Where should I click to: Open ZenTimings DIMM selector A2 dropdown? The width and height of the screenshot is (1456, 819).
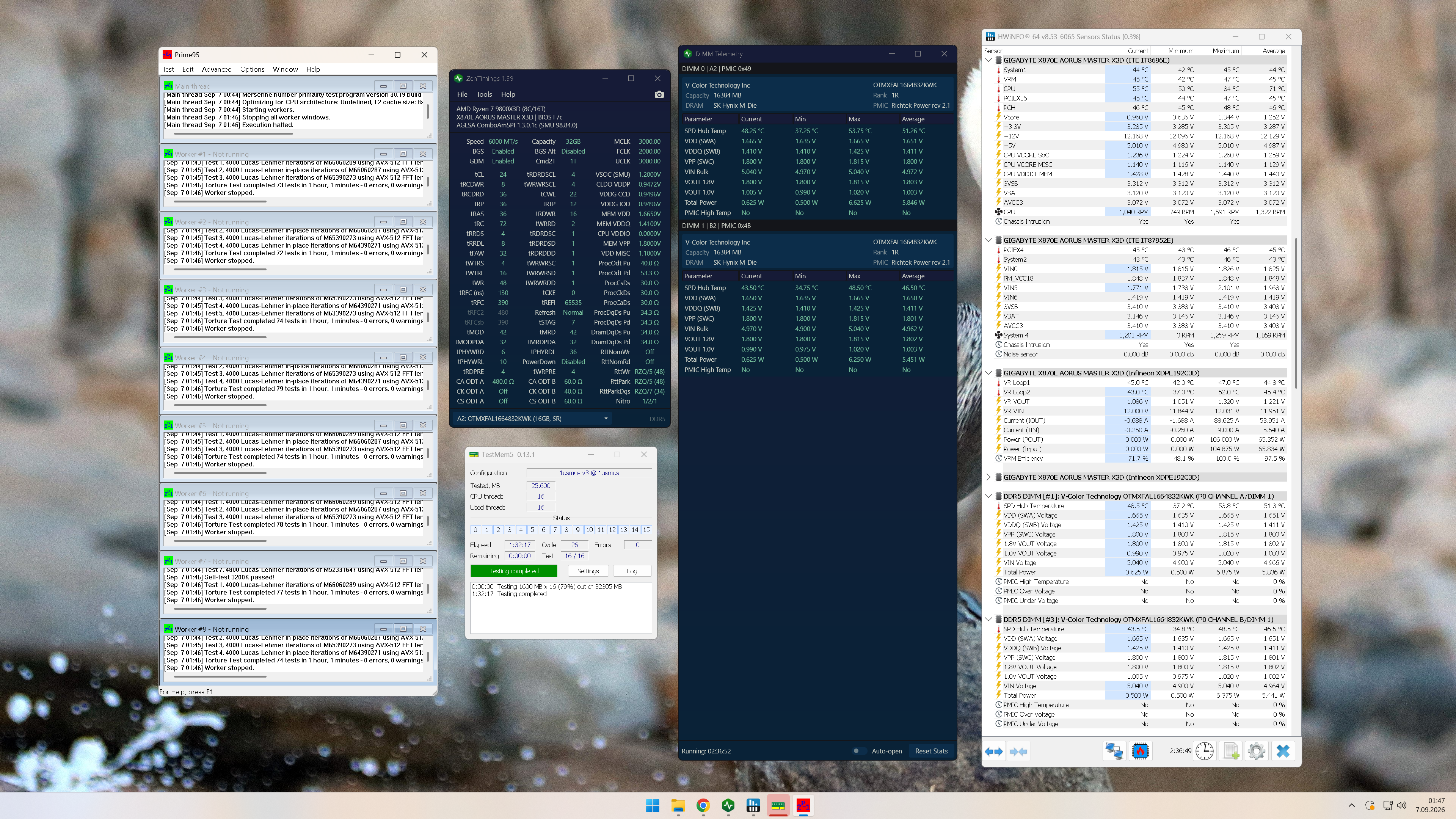[x=532, y=419]
